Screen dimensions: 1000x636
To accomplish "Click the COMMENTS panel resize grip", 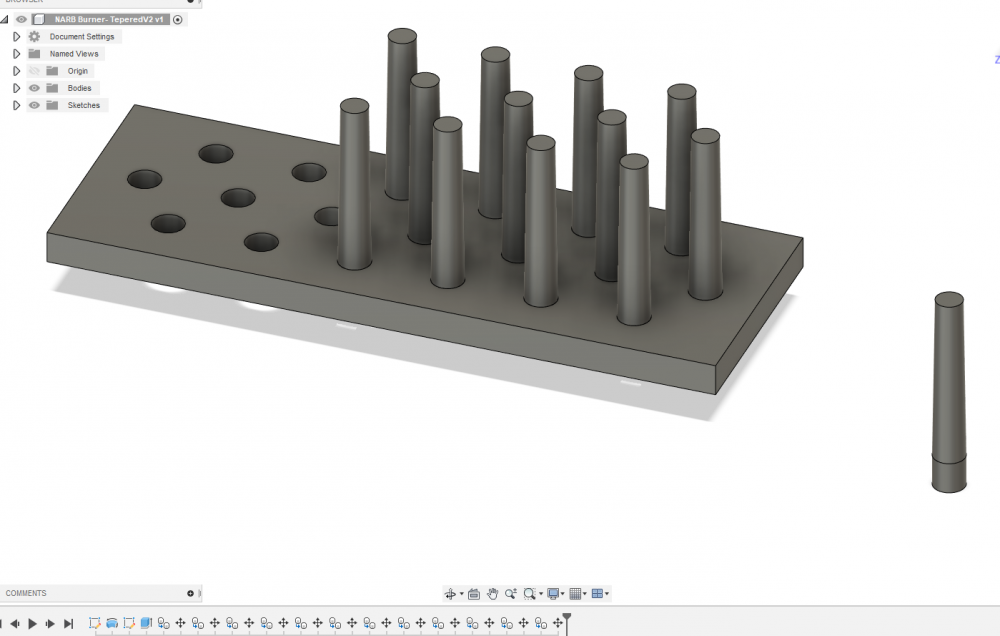I will [x=200, y=593].
